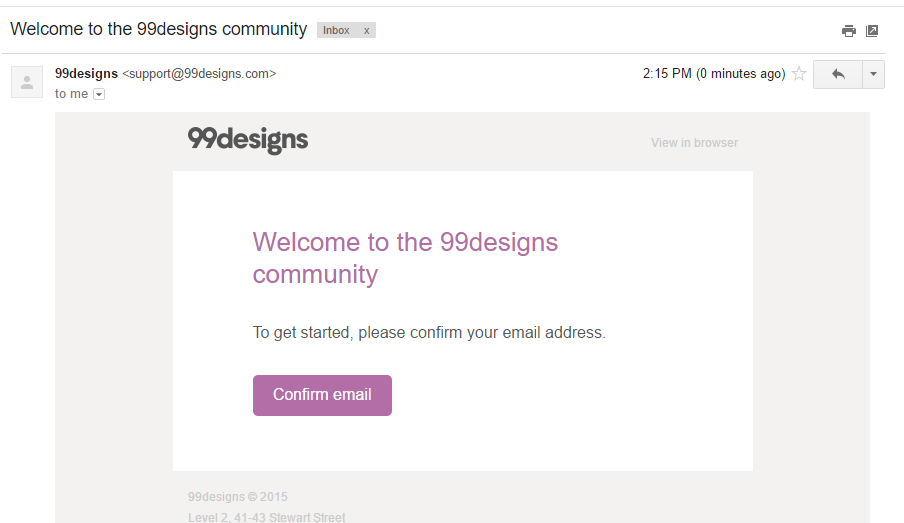Click the purple welcome heading text
This screenshot has width=904, height=523.
tap(405, 258)
